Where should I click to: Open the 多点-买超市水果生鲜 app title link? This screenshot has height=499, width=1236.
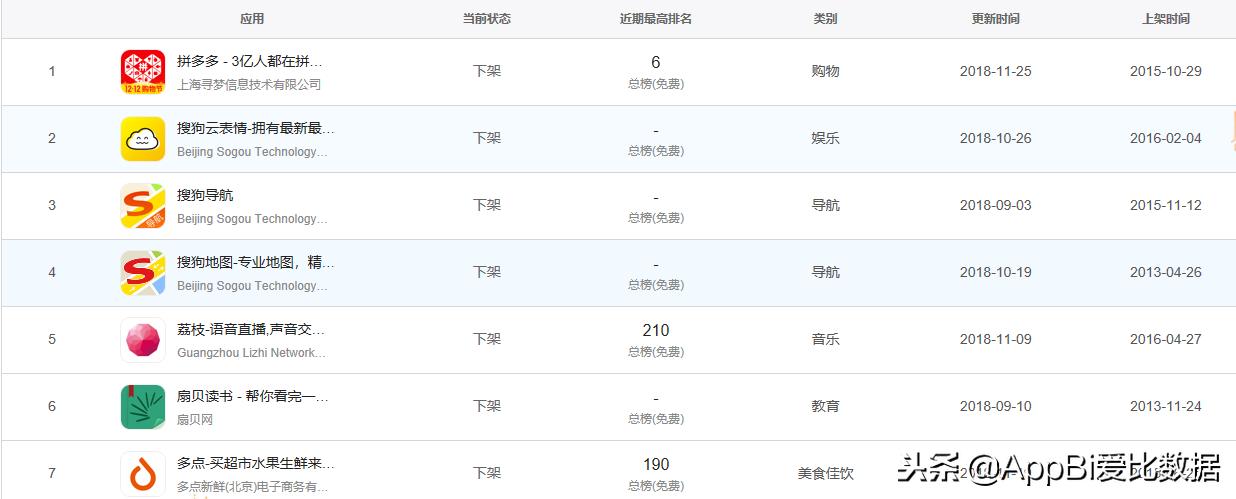click(x=256, y=463)
